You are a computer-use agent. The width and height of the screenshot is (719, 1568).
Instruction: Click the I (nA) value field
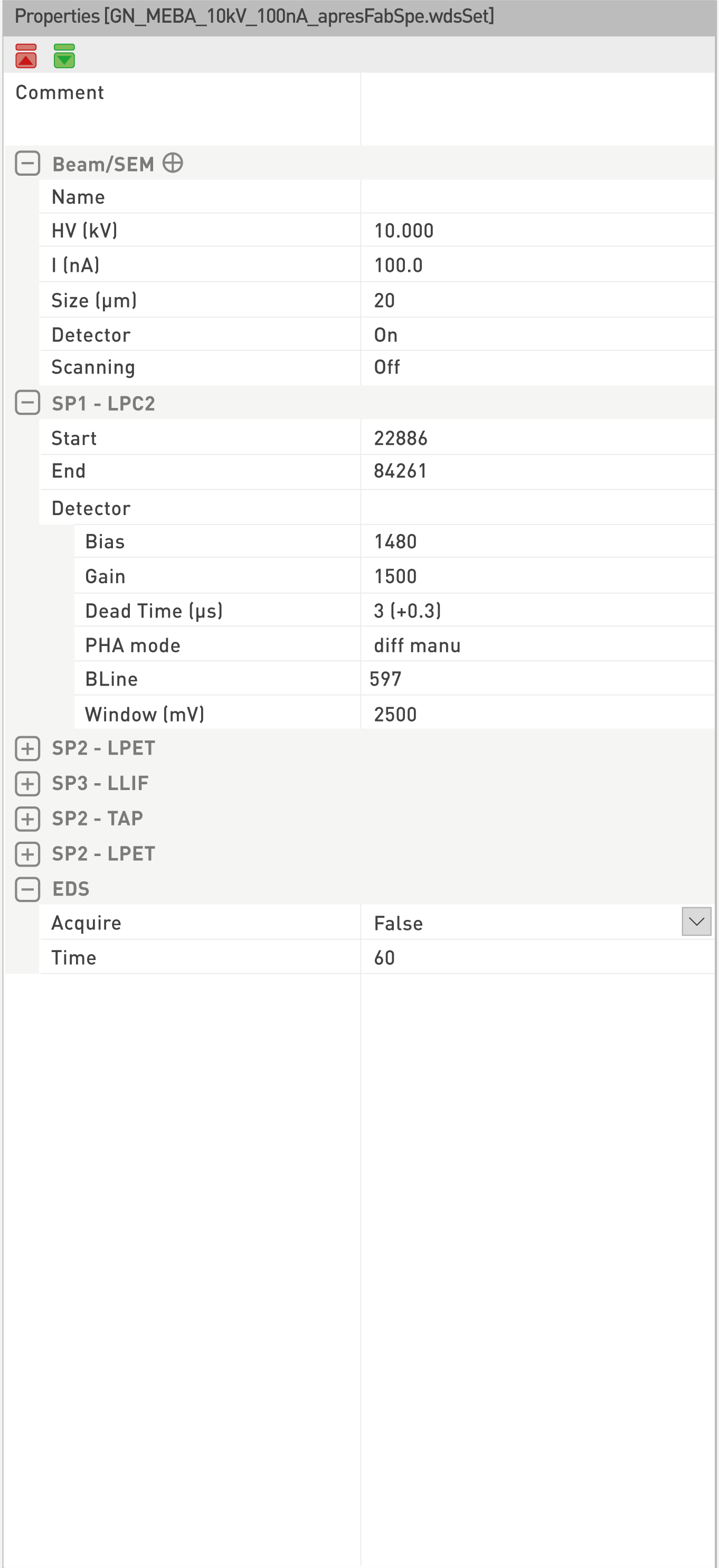click(536, 265)
